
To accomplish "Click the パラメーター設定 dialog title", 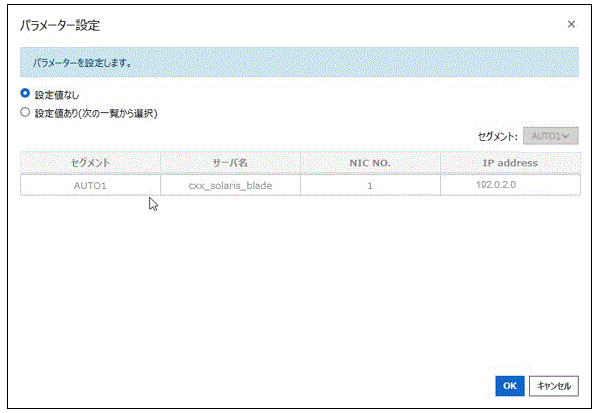I will [x=60, y=25].
